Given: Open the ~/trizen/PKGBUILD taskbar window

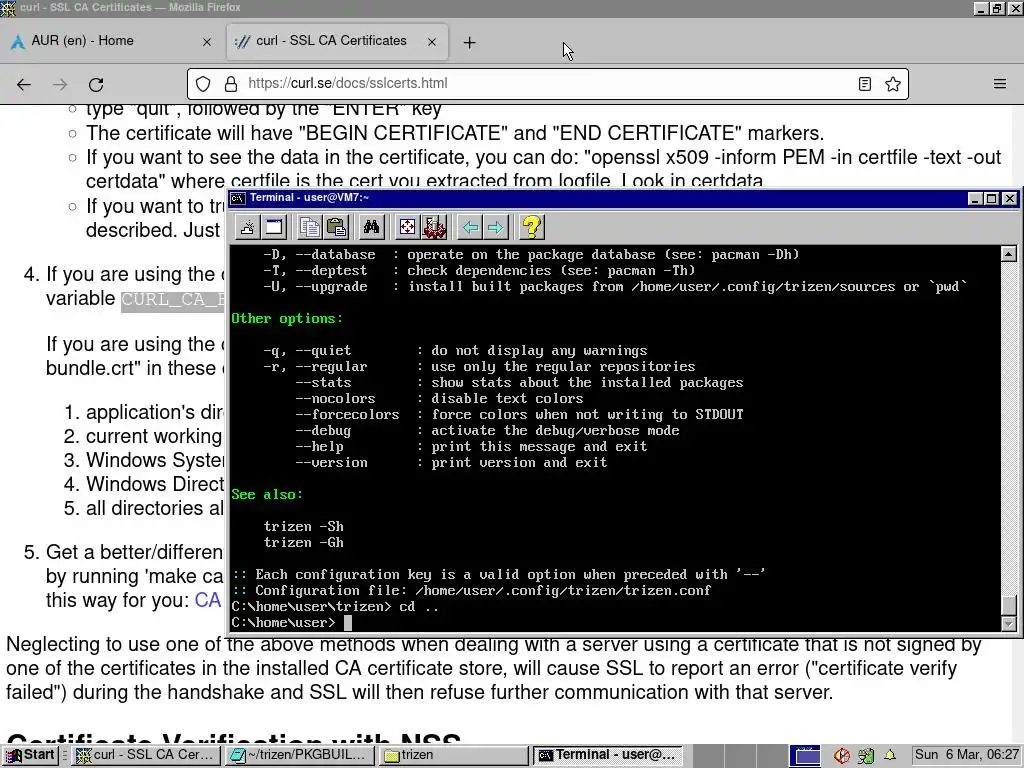Looking at the screenshot, I should pyautogui.click(x=300, y=756).
